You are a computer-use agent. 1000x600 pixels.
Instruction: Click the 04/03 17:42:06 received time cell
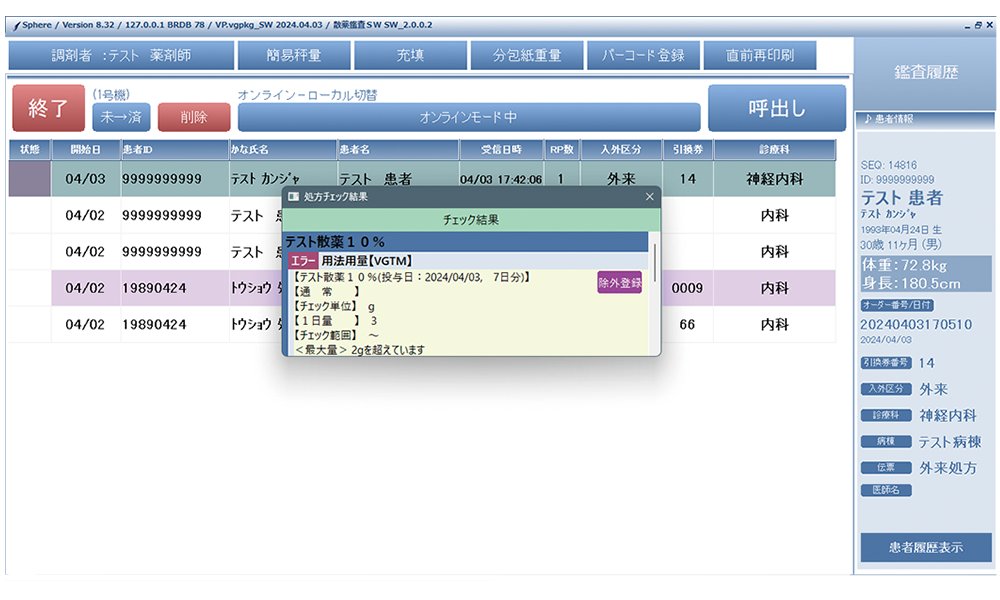tap(501, 180)
